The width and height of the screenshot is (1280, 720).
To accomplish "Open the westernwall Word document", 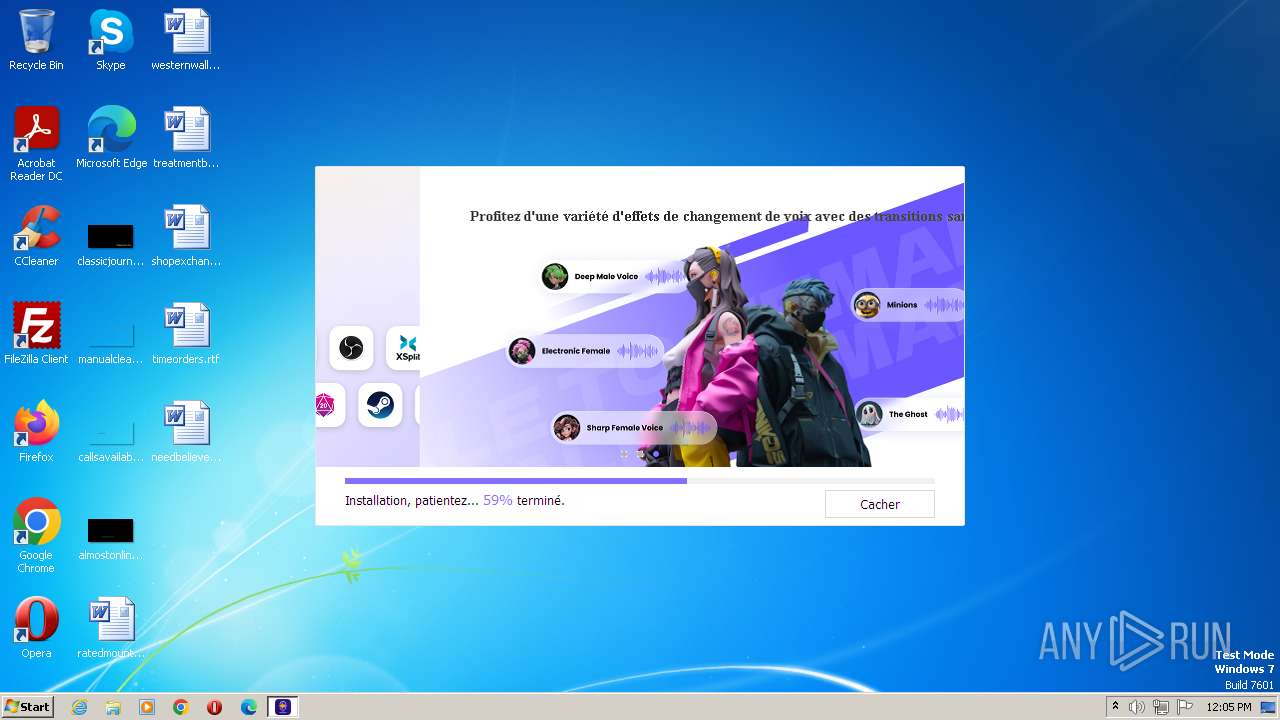I will click(186, 41).
